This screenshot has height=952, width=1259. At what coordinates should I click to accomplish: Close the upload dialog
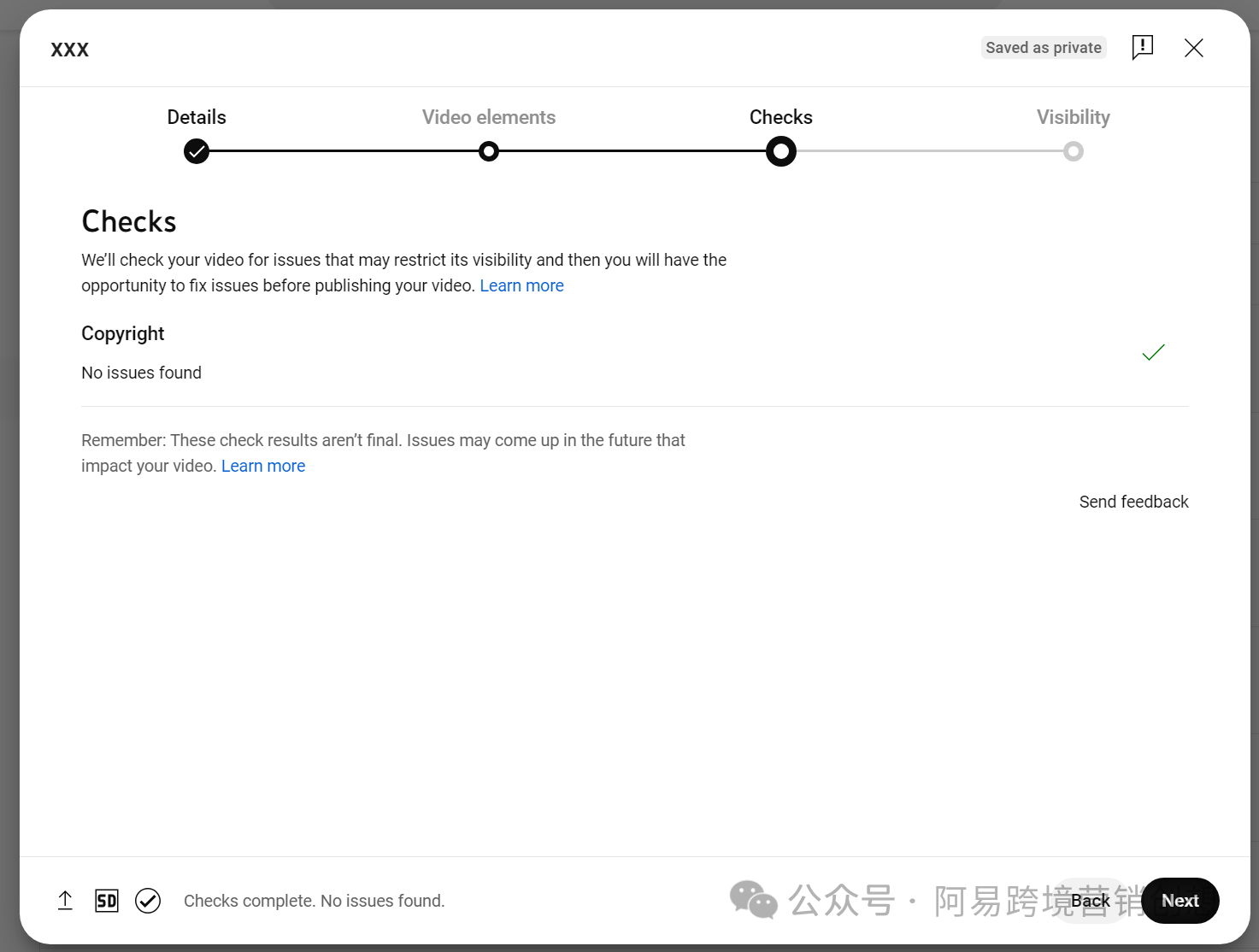tap(1193, 48)
